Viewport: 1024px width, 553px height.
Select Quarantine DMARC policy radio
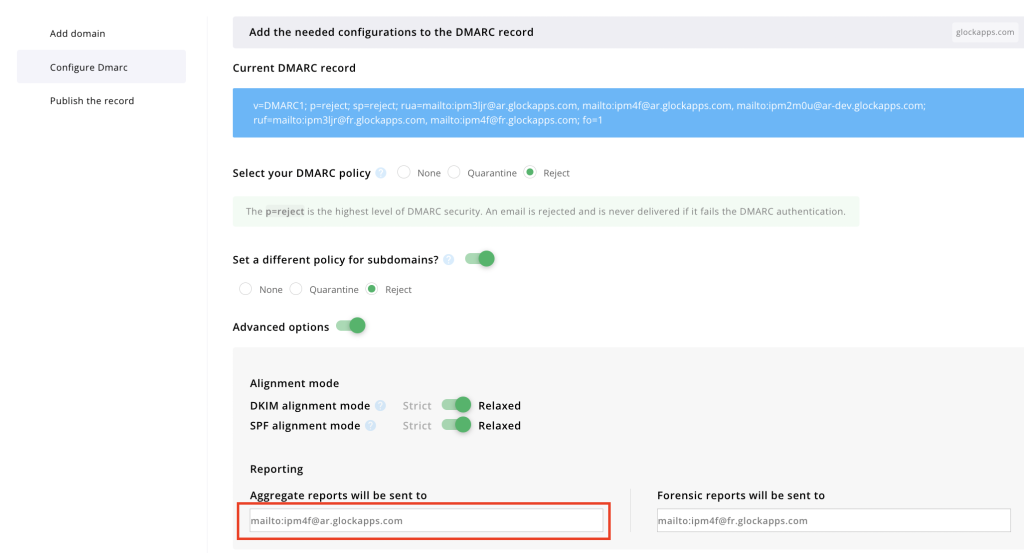(x=454, y=172)
